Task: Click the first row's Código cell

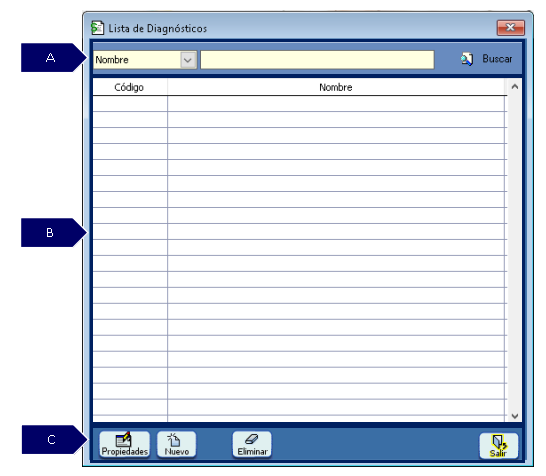Action: pos(130,104)
